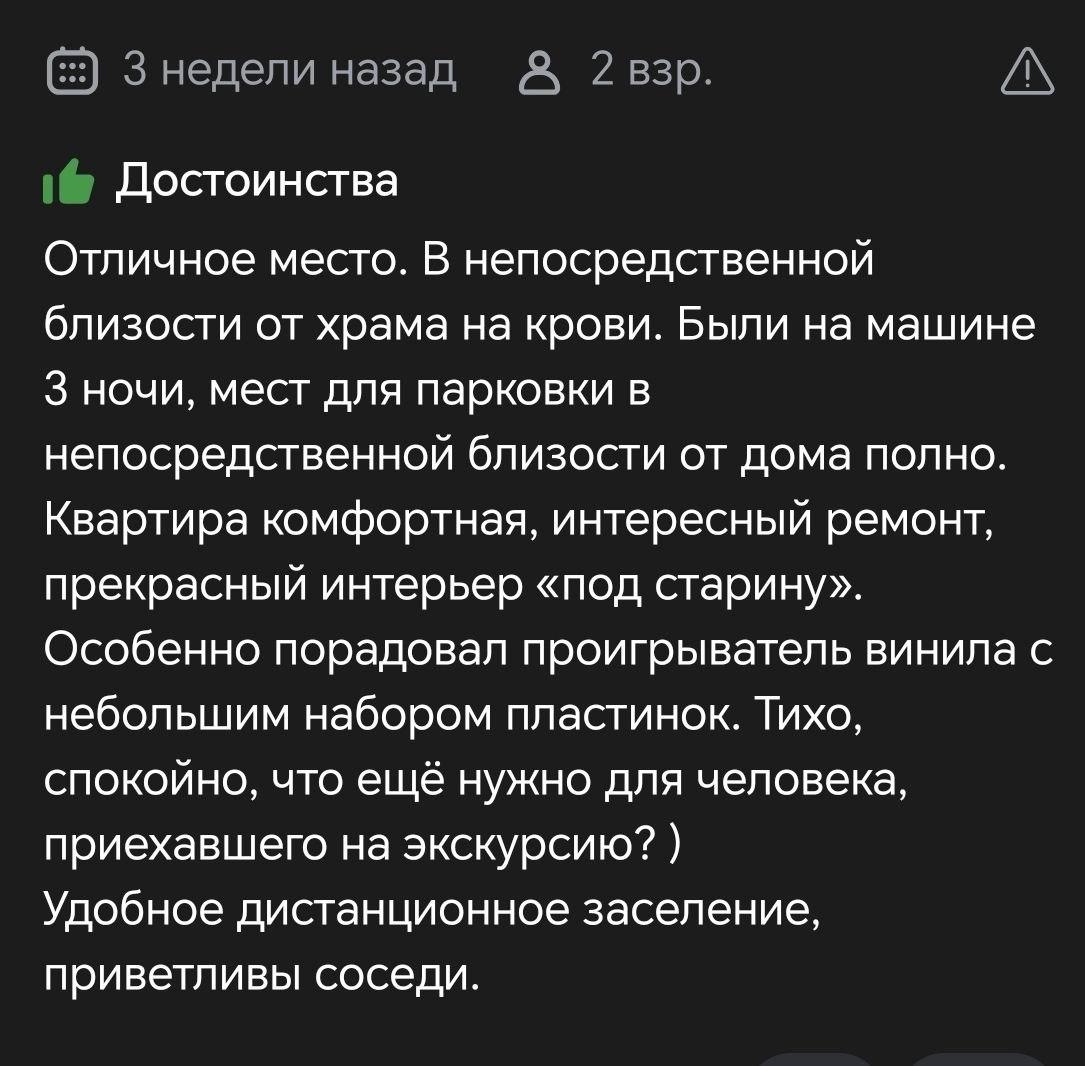Tap the bottom-right partially visible rounded button
1085x1066 pixels.
980,1058
